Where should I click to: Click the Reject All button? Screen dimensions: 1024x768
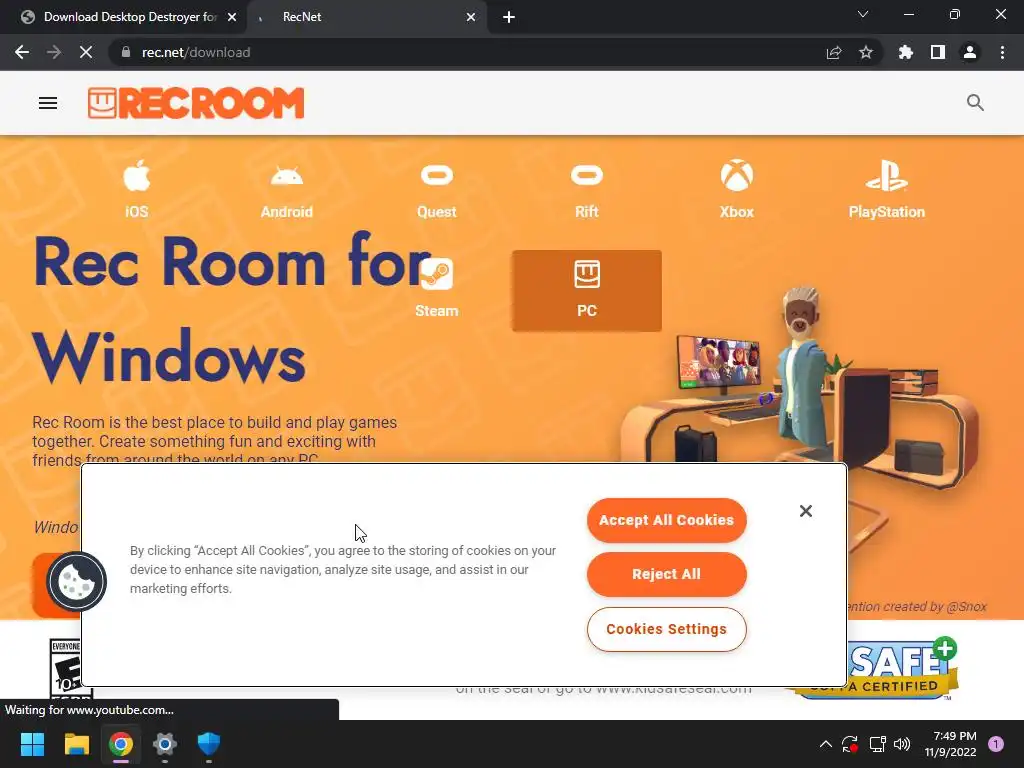666,575
